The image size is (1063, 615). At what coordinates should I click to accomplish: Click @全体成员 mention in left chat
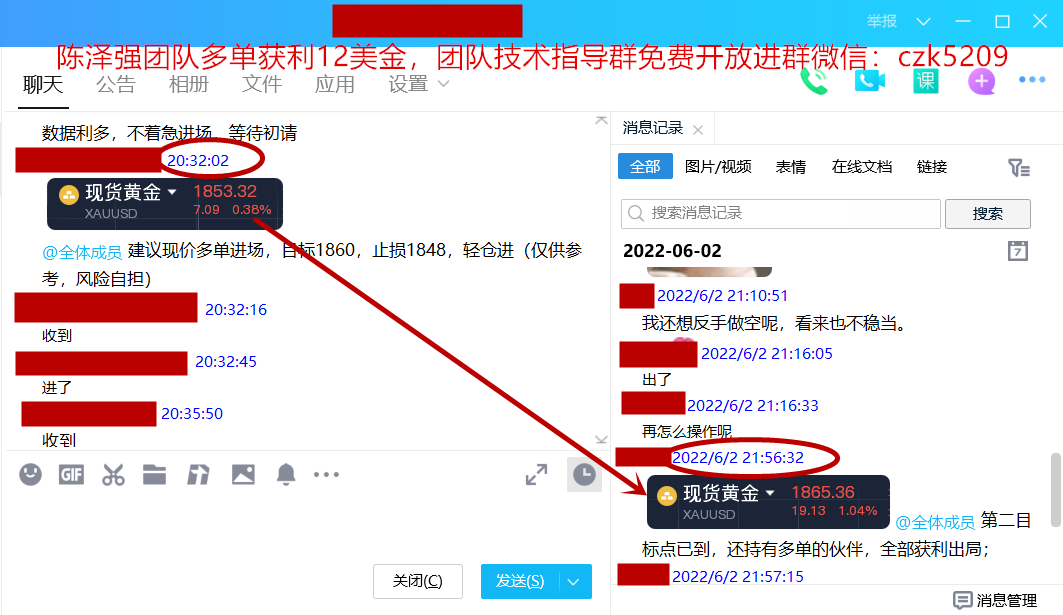pyautogui.click(x=82, y=252)
